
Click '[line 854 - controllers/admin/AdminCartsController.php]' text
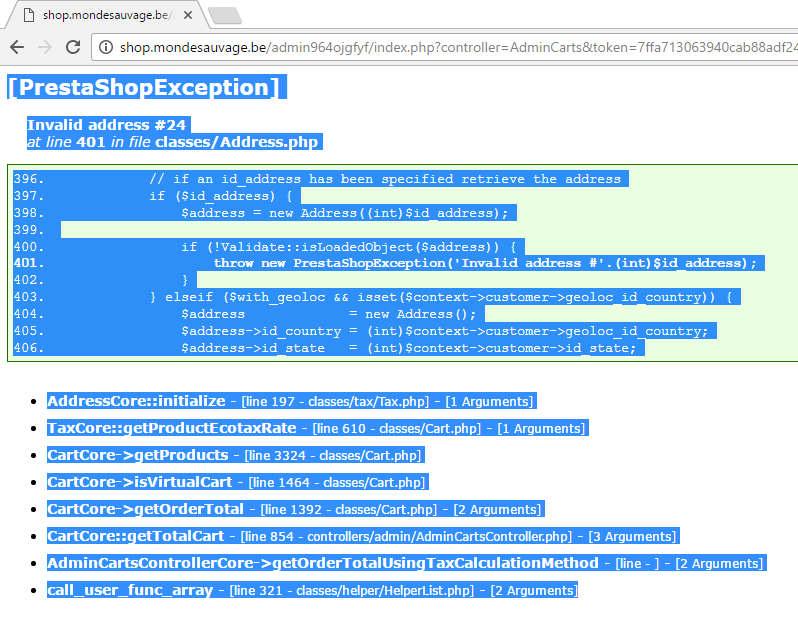(406, 536)
